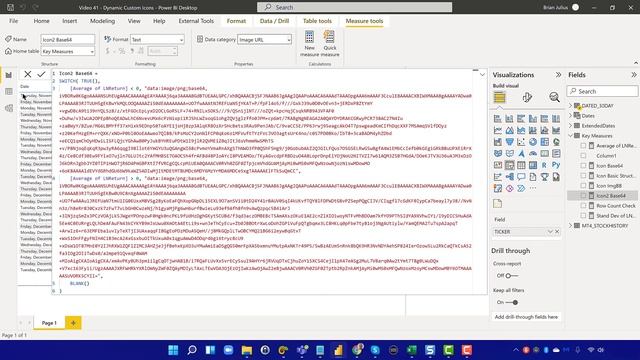Cancel the formula edit with the X icon
This screenshot has height=360, width=640.
point(28,74)
